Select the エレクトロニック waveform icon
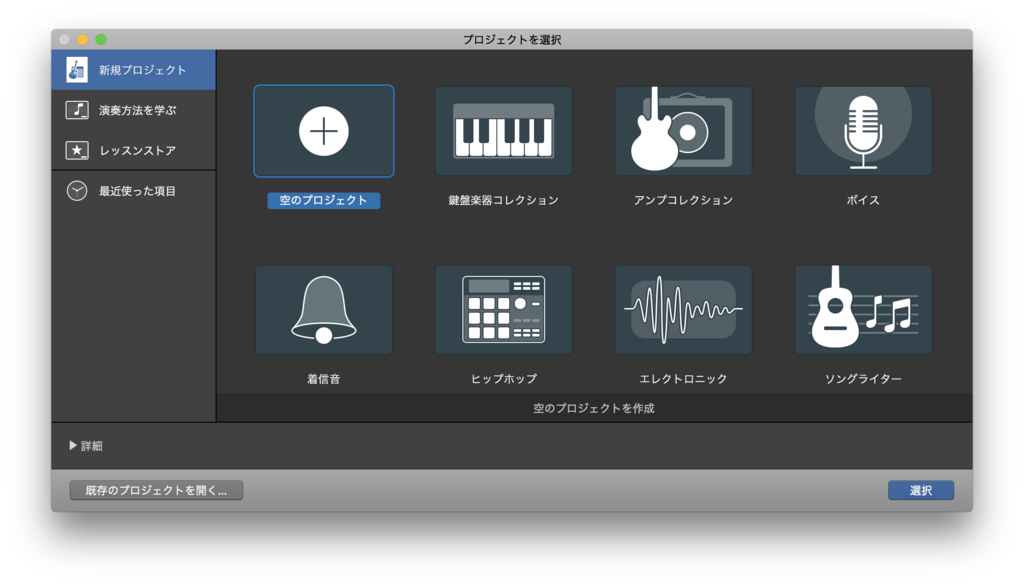This screenshot has height=585, width=1024. pyautogui.click(x=683, y=310)
